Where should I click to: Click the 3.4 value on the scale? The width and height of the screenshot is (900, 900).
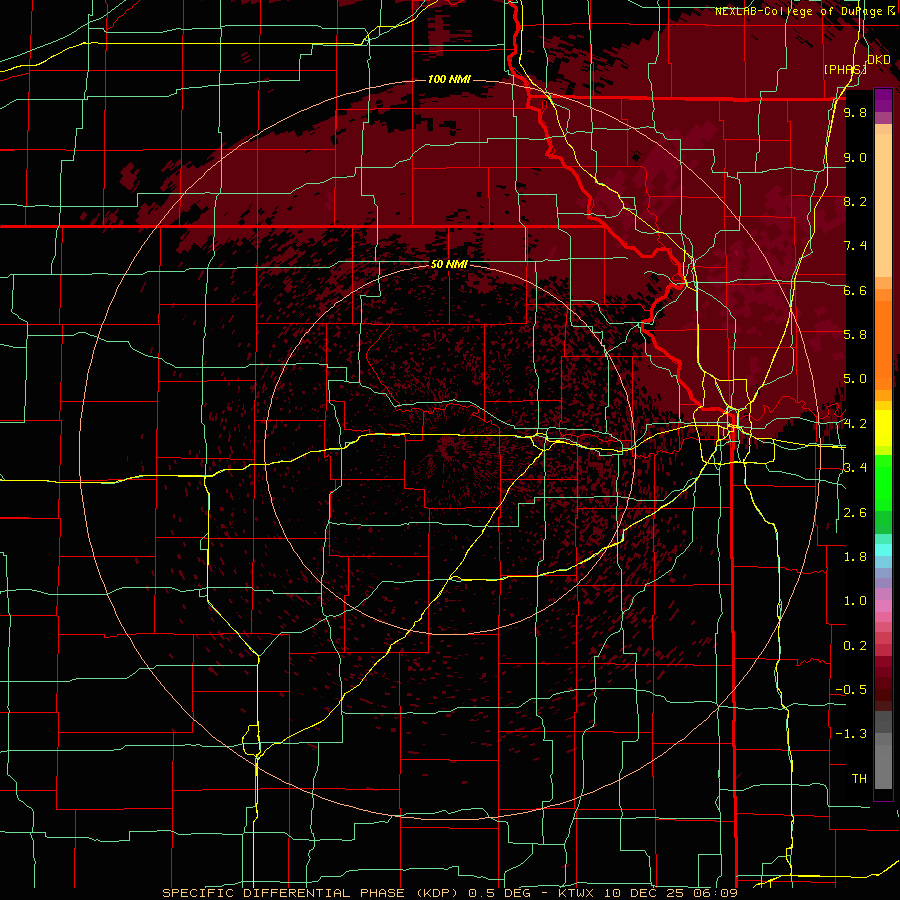click(855, 468)
